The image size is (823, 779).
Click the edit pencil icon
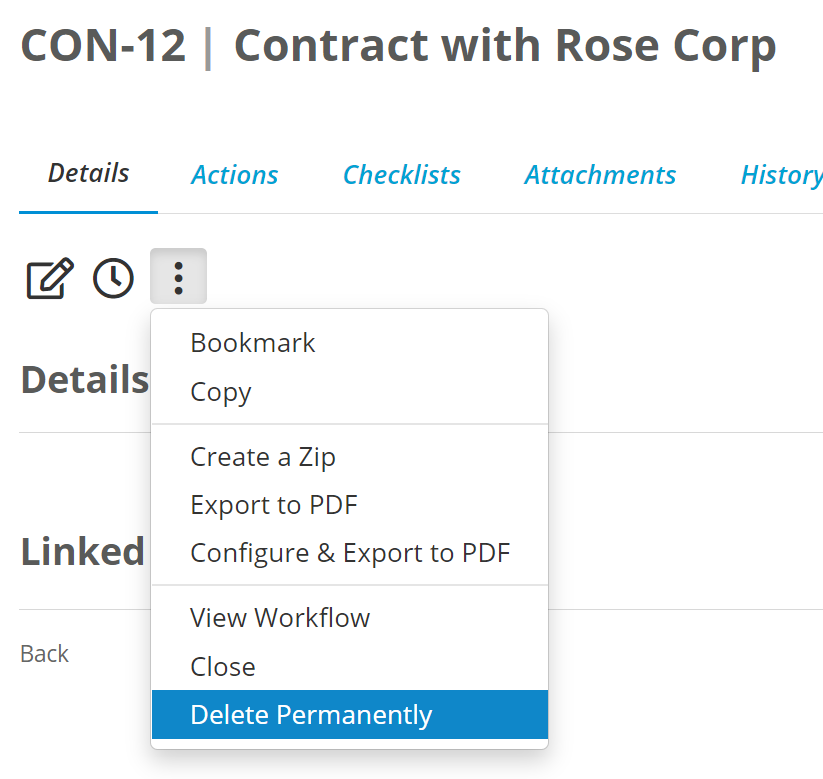pyautogui.click(x=50, y=278)
